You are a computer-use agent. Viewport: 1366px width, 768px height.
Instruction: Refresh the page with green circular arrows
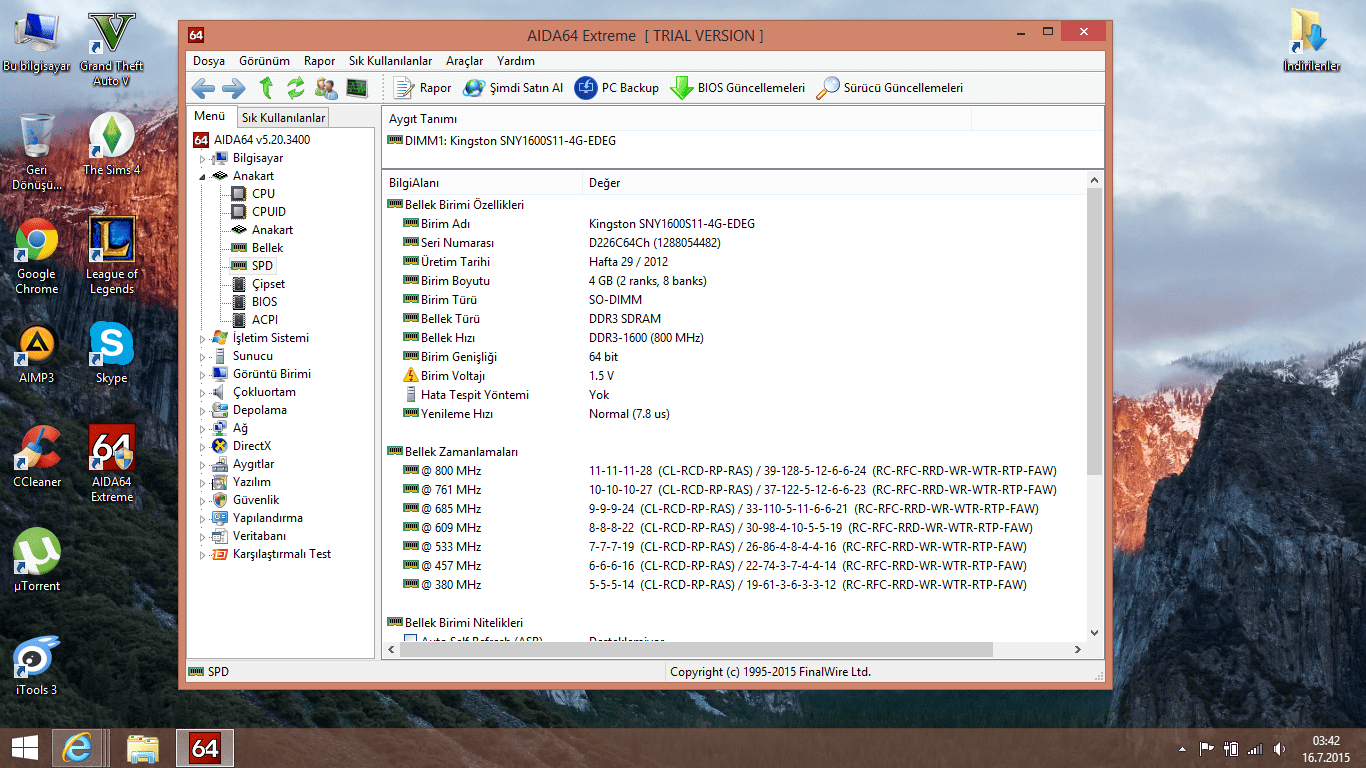pos(295,88)
